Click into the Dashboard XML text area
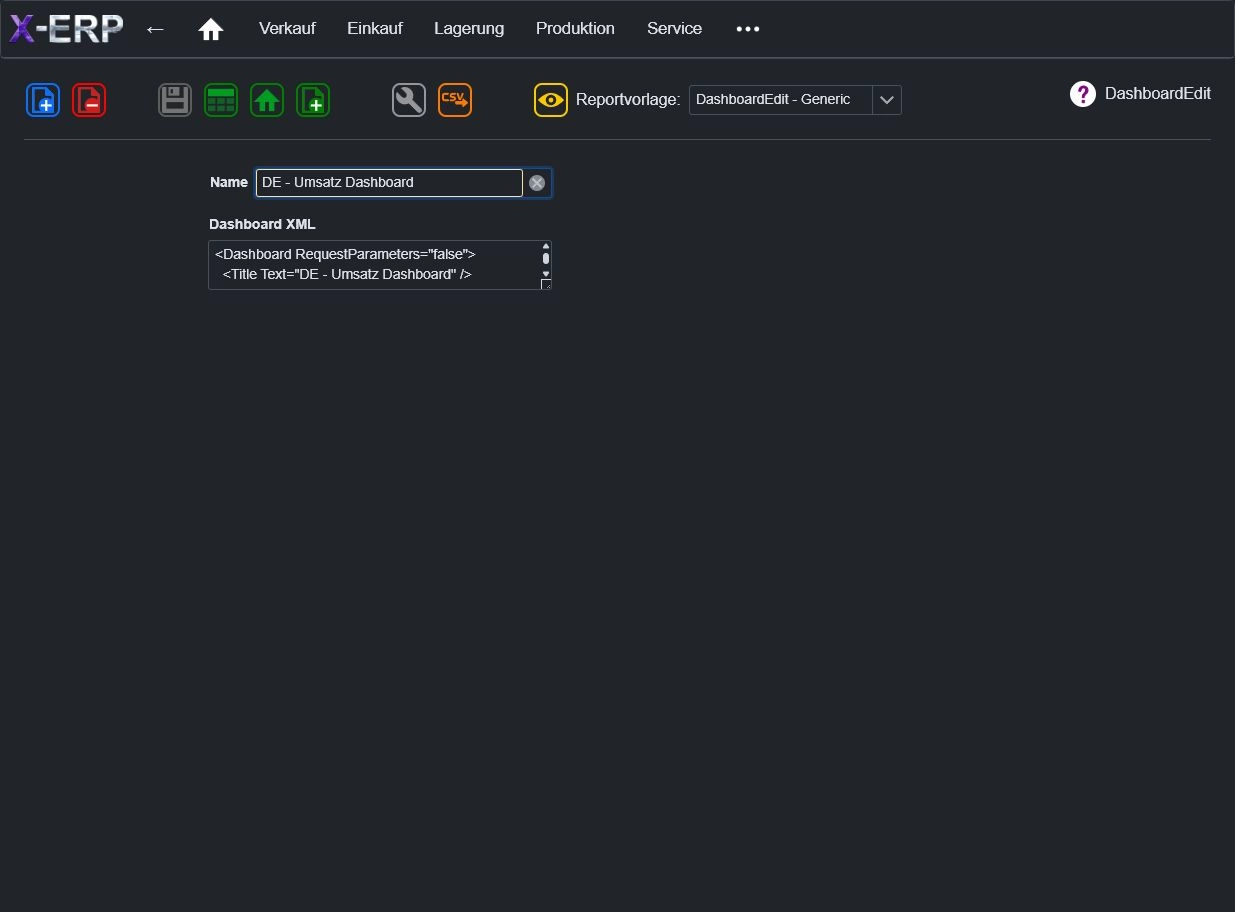 click(x=380, y=265)
